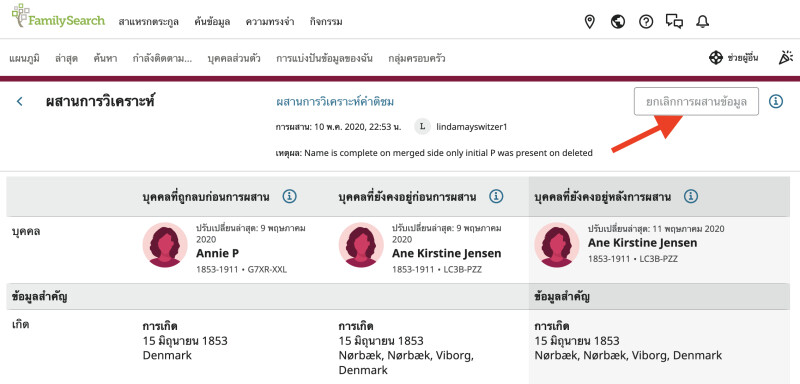800x384 pixels.
Task: Click ปรับเปลี่ยนล่าสุด: 11 พฤษภาคม 2020 text
Action: tap(656, 229)
